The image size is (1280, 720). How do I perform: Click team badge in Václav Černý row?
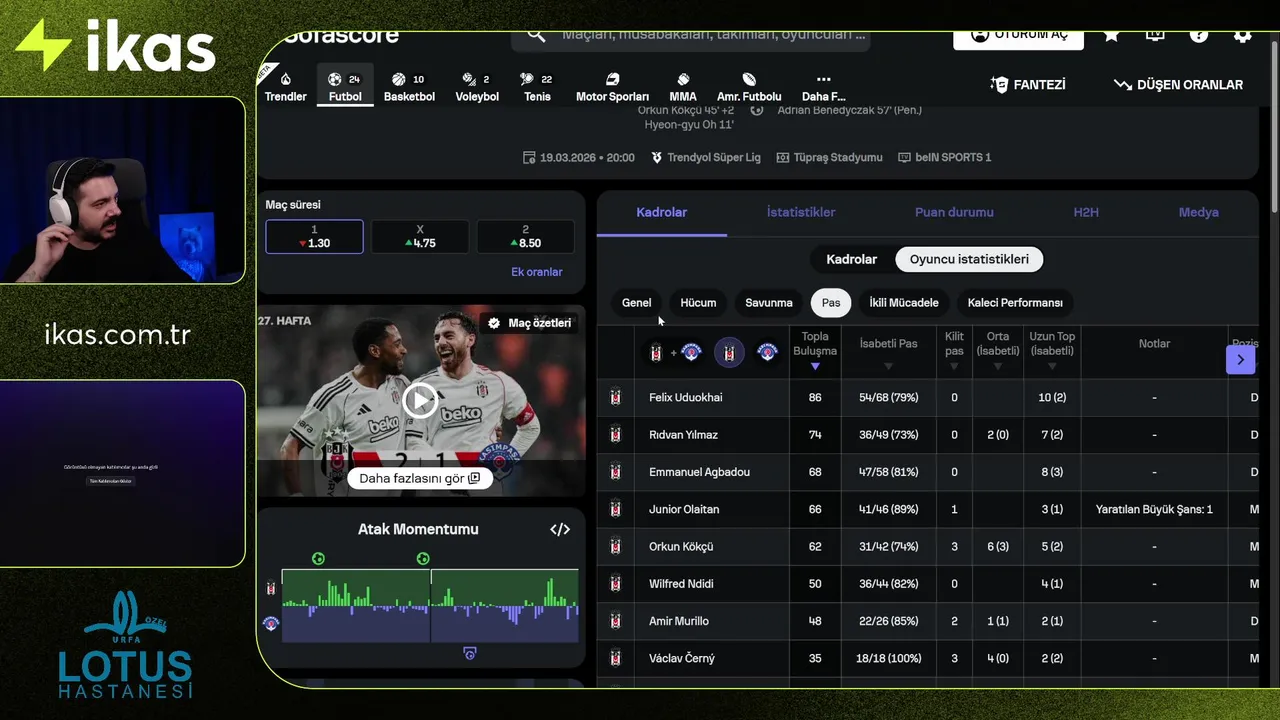tap(615, 658)
